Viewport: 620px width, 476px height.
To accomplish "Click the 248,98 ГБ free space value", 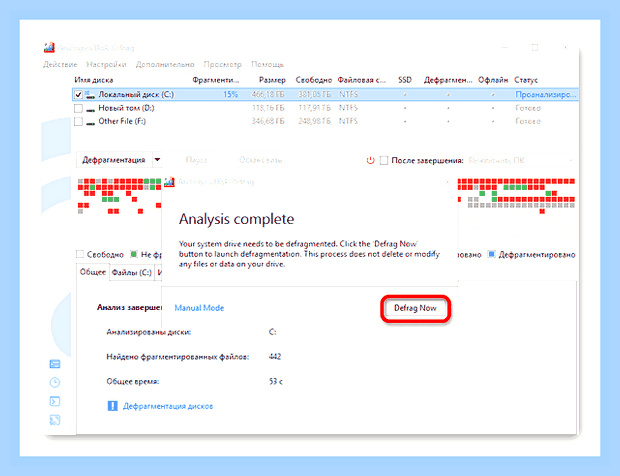I will tap(314, 121).
